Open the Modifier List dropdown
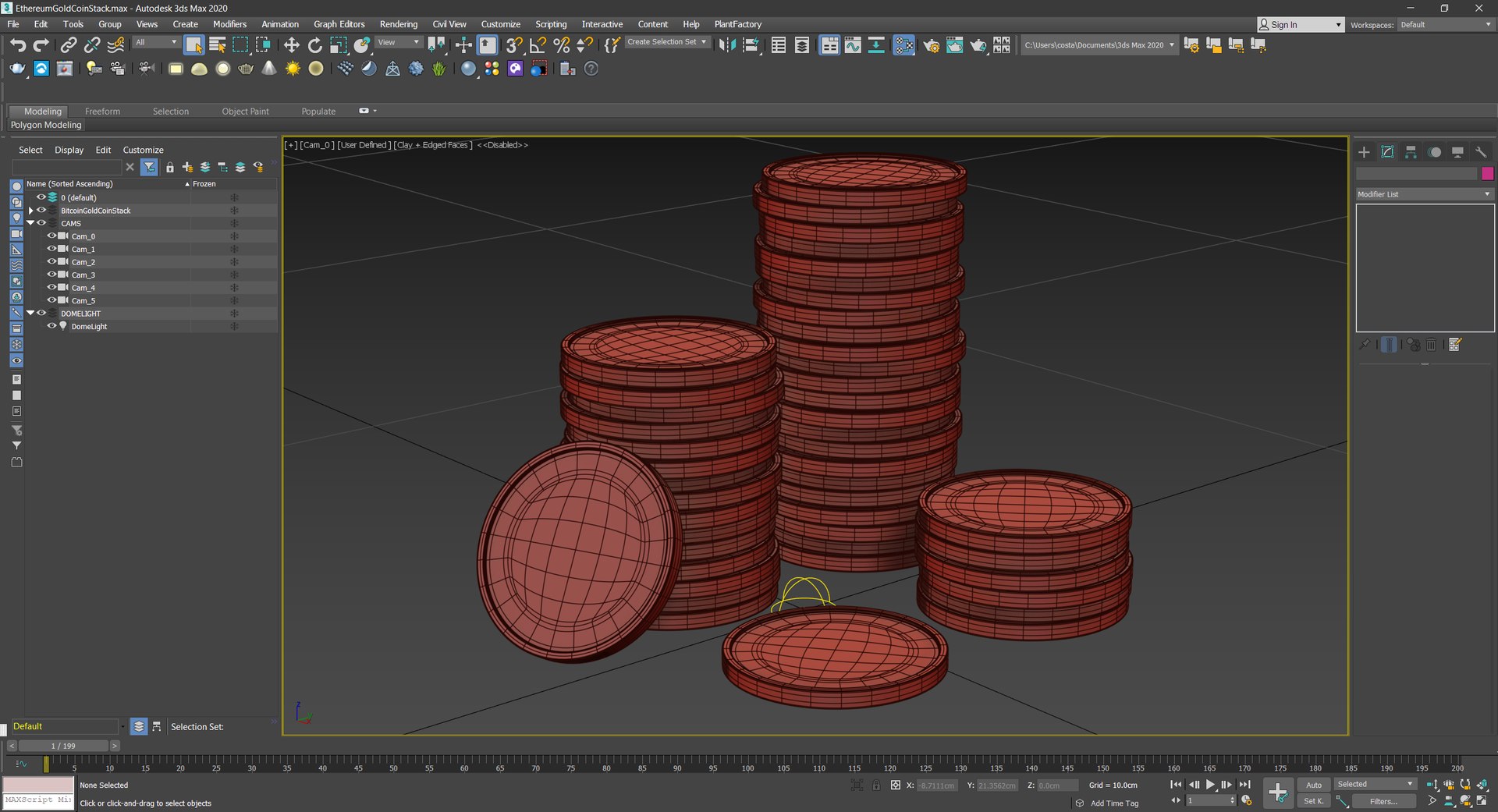The height and width of the screenshot is (812, 1498). click(1425, 194)
